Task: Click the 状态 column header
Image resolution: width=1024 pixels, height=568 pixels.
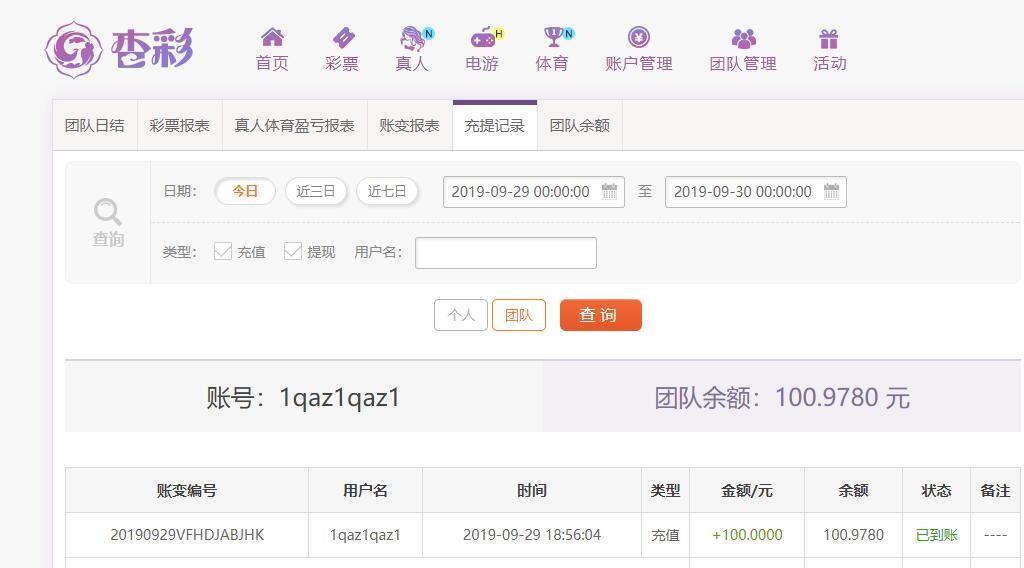Action: tap(936, 490)
